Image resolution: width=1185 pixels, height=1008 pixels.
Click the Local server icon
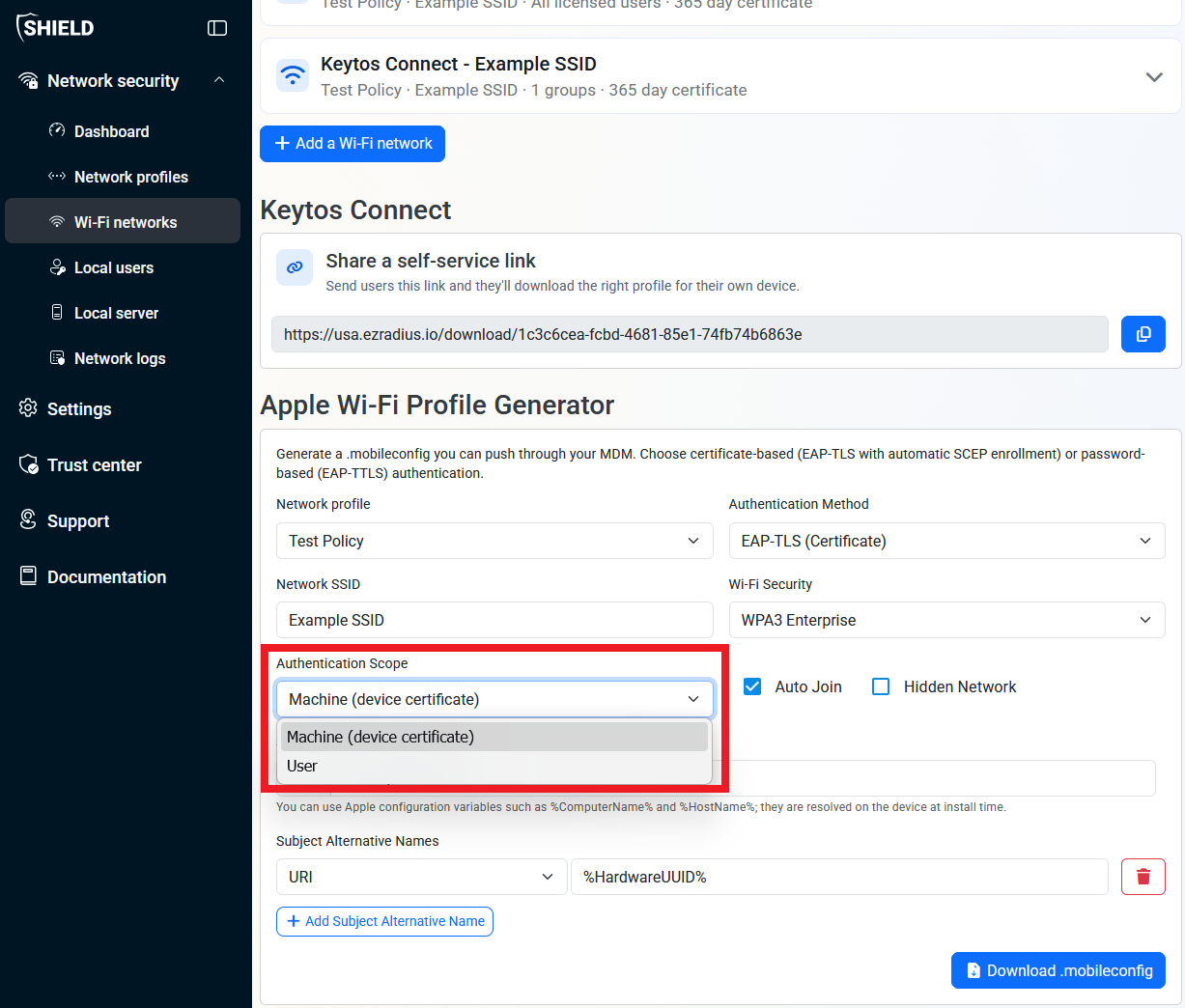click(x=57, y=312)
